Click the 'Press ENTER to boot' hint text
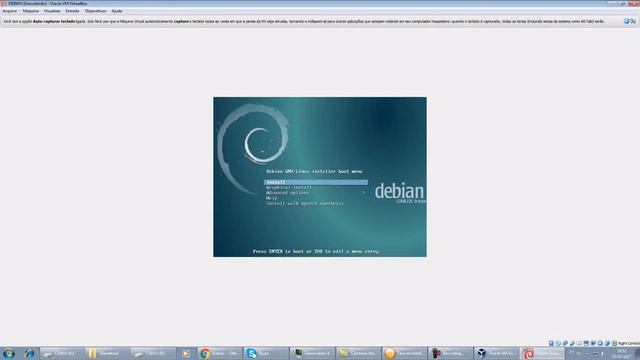 click(316, 251)
